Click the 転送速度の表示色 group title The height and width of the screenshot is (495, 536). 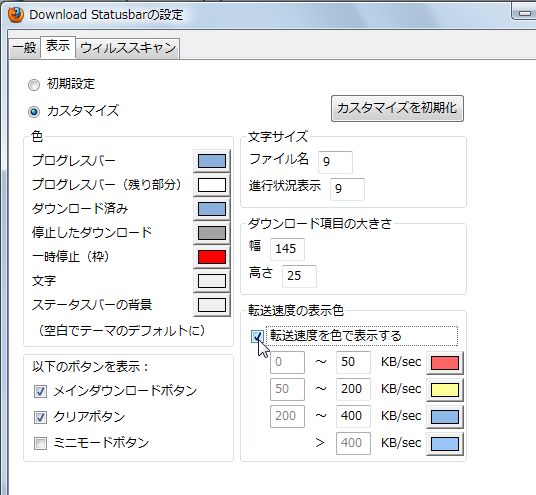296,310
